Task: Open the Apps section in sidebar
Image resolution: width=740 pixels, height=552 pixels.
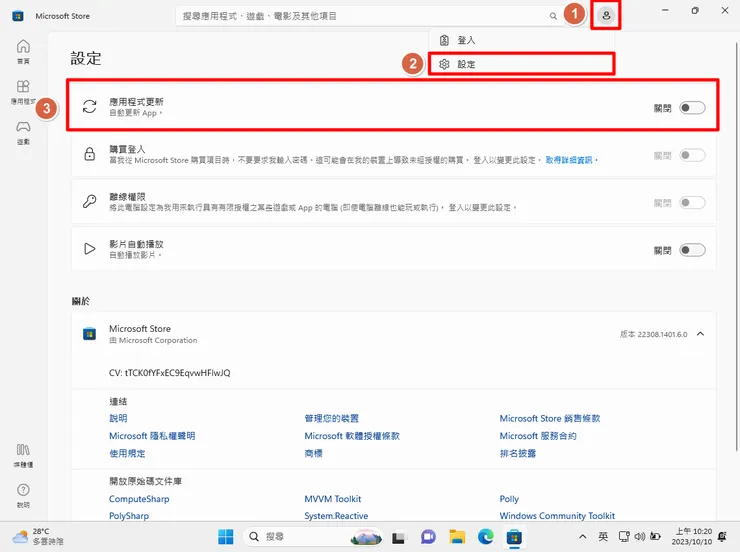Action: [23, 92]
